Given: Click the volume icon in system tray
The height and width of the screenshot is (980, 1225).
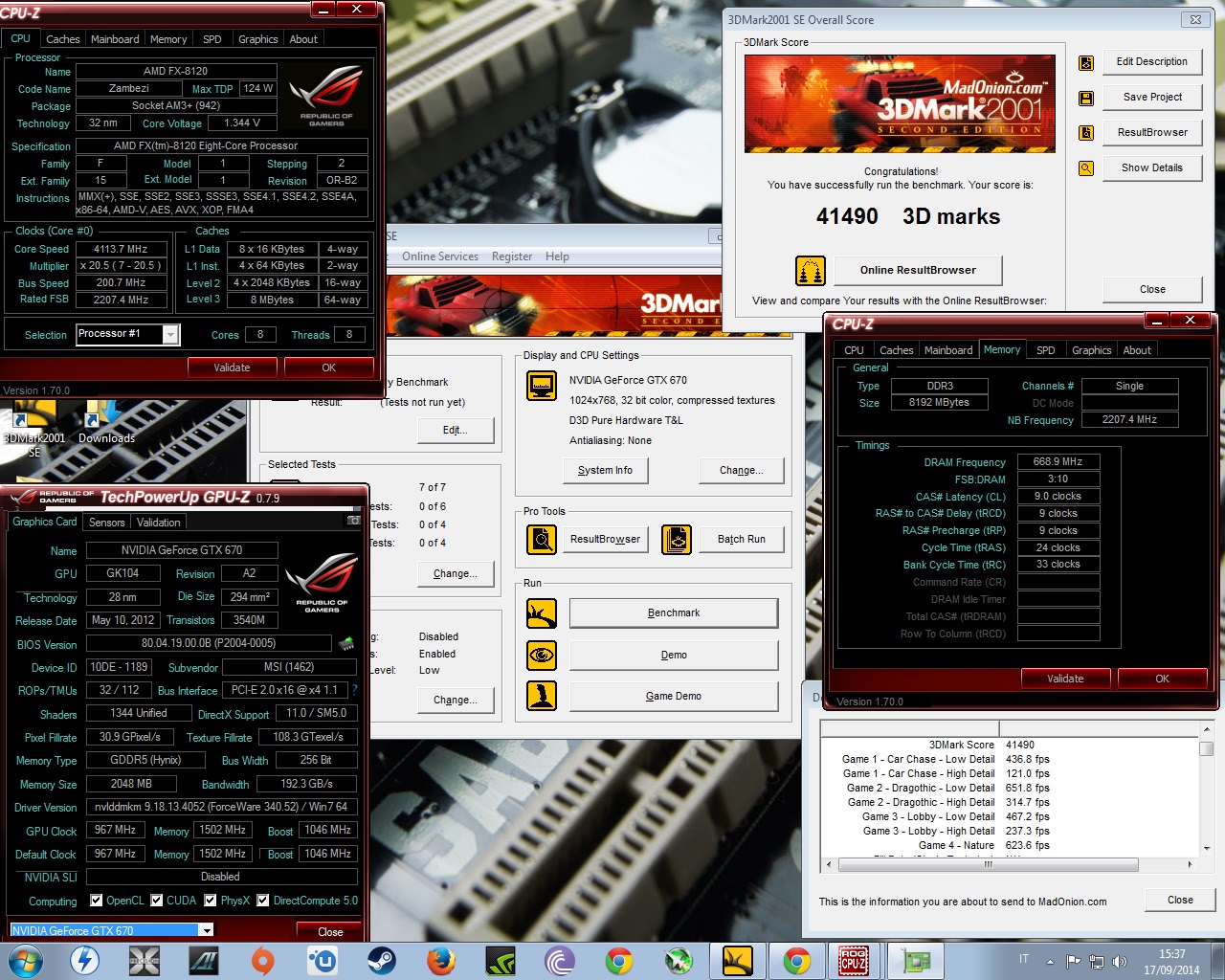Looking at the screenshot, I should tap(1121, 962).
